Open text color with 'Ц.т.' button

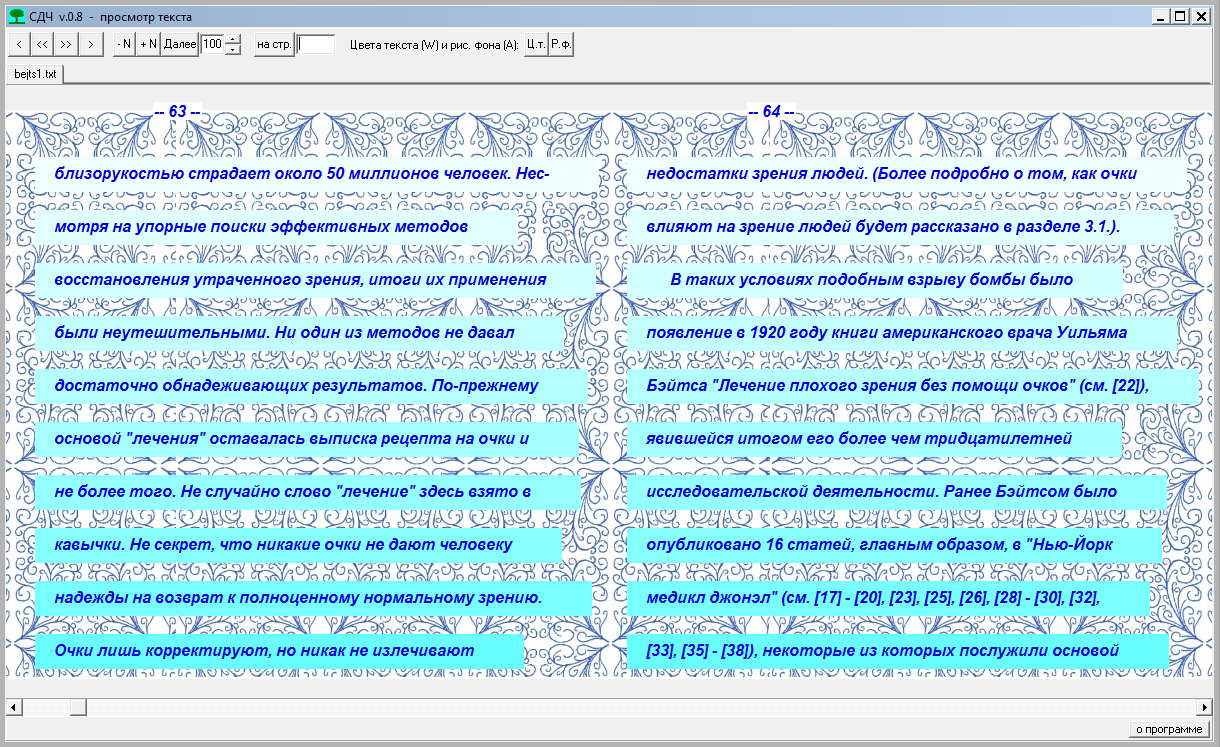coord(536,44)
